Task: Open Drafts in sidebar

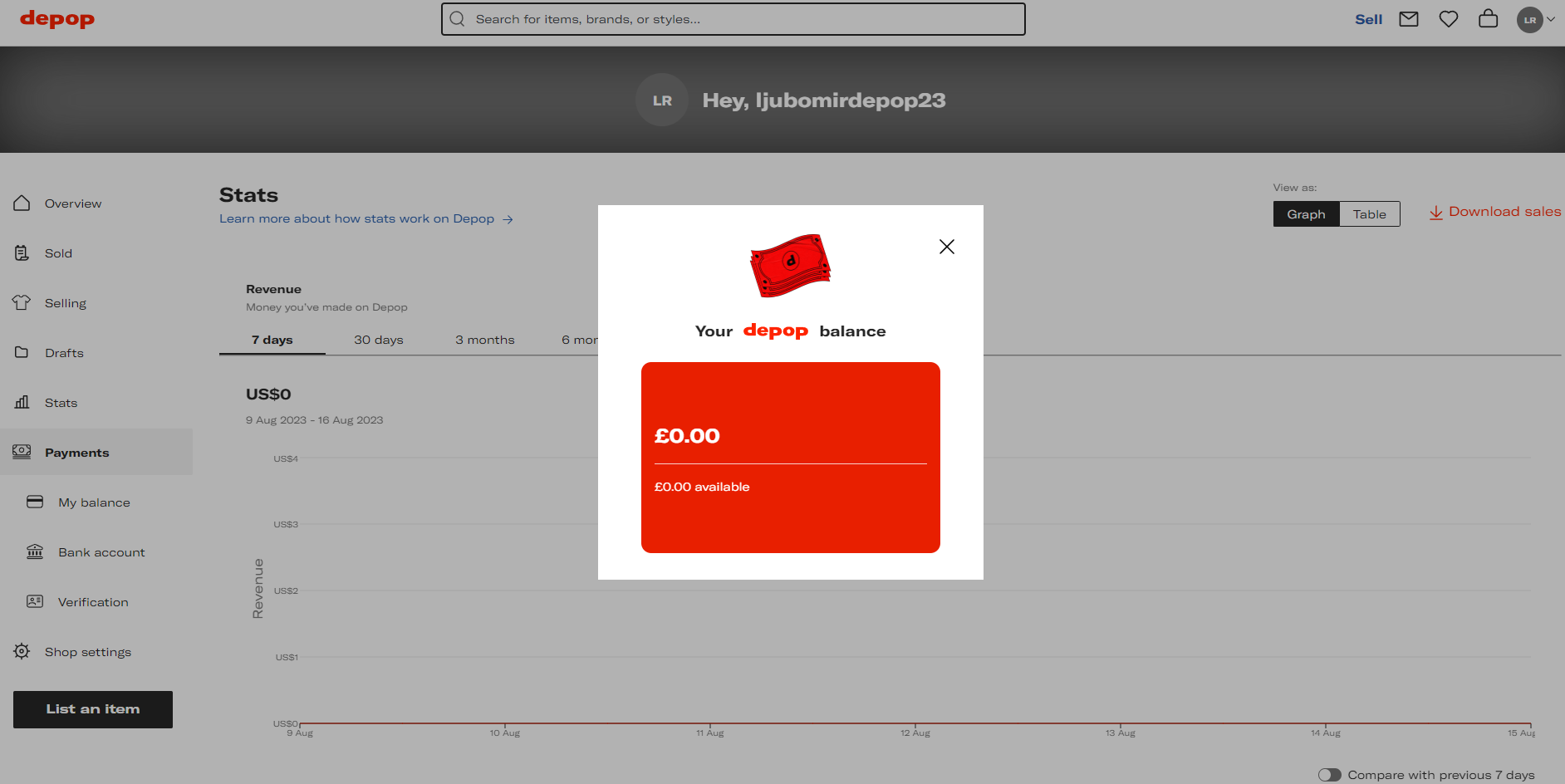Action: click(64, 353)
